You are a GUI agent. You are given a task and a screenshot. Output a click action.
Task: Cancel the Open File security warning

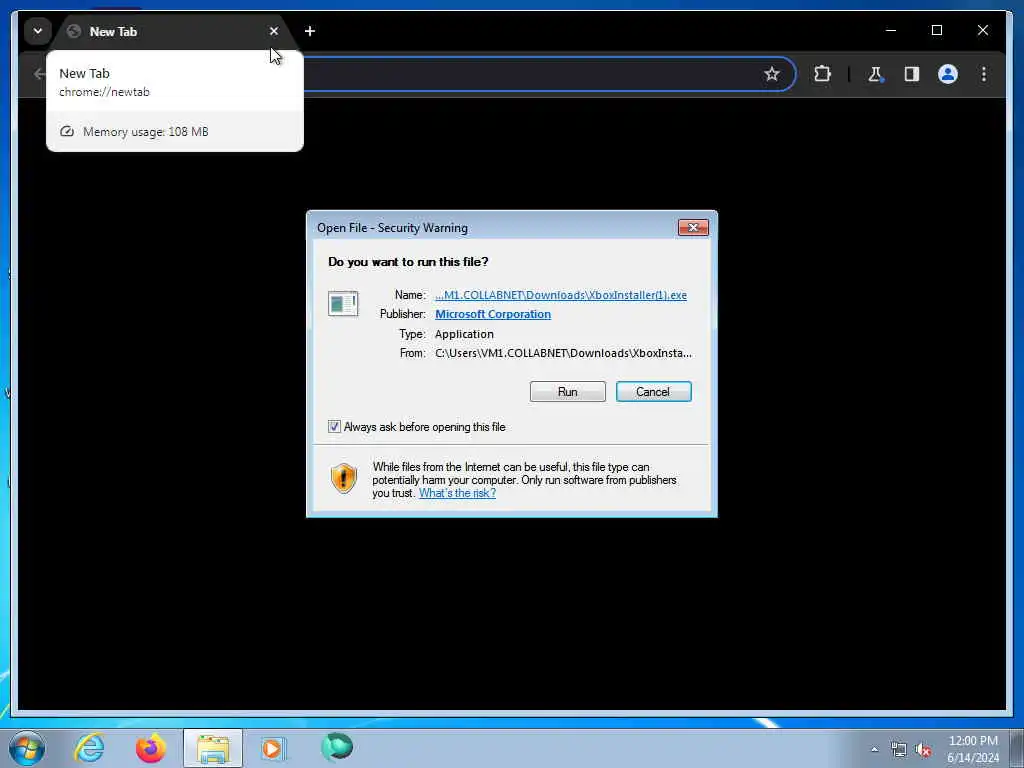pos(653,392)
